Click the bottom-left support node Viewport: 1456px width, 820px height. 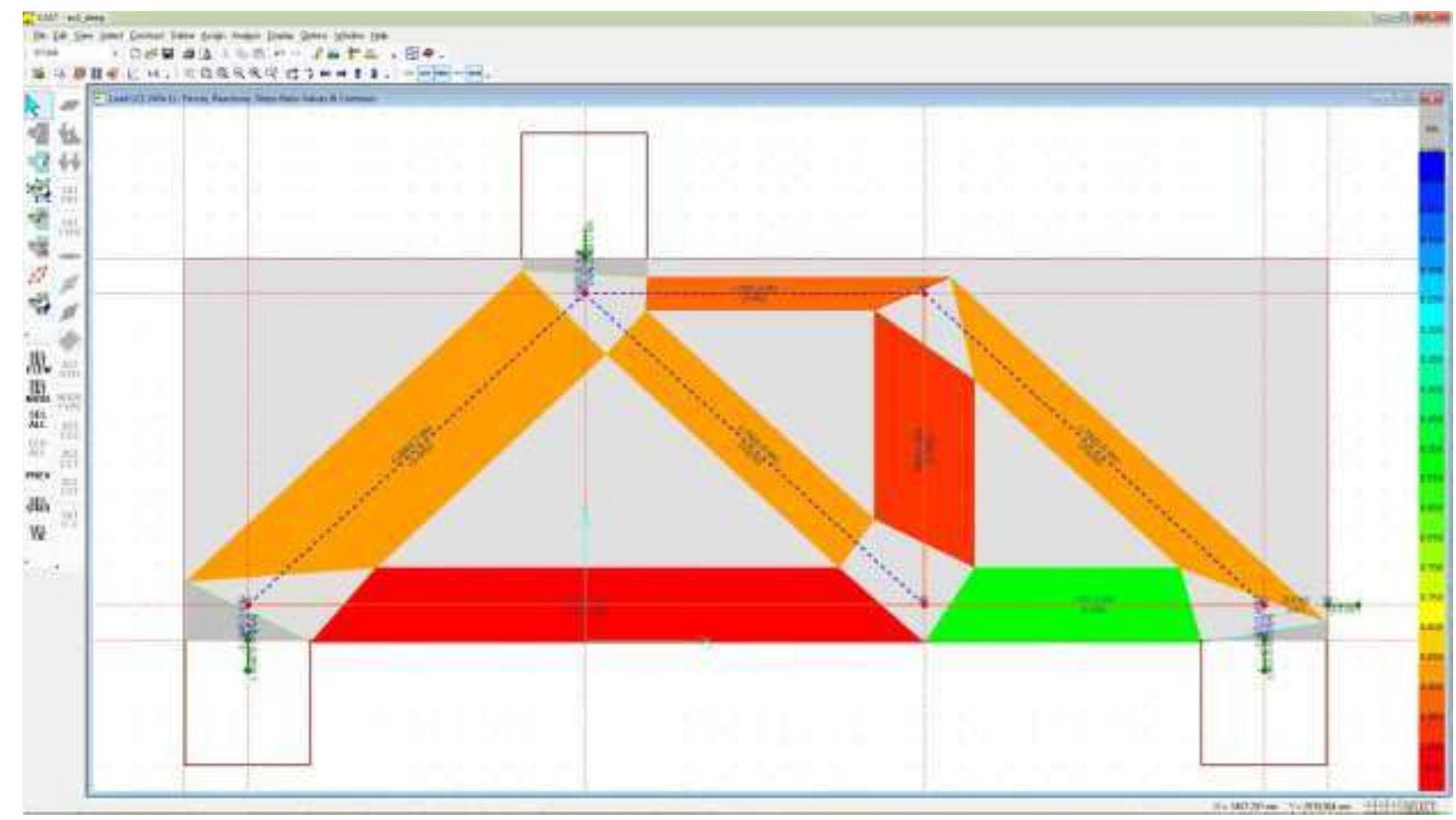[247, 605]
